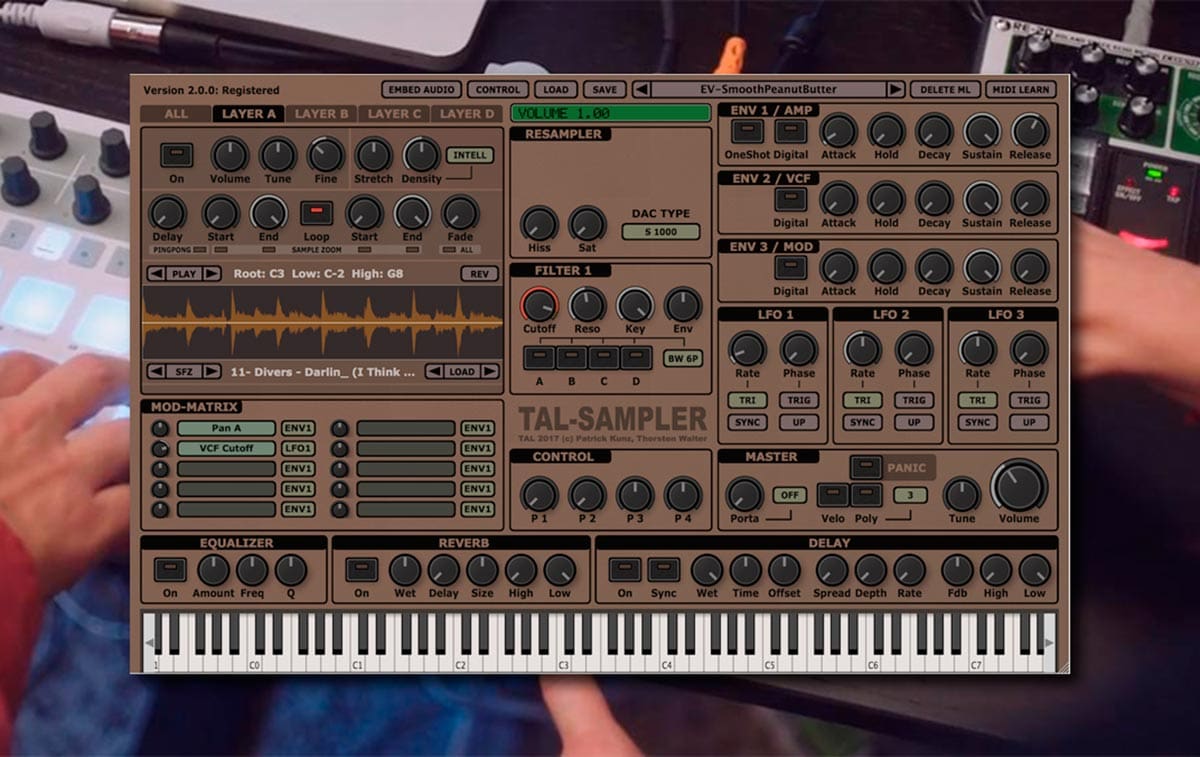Screen dimensions: 1200x757
Task: Toggle the Poly switch in Master
Action: 866,494
